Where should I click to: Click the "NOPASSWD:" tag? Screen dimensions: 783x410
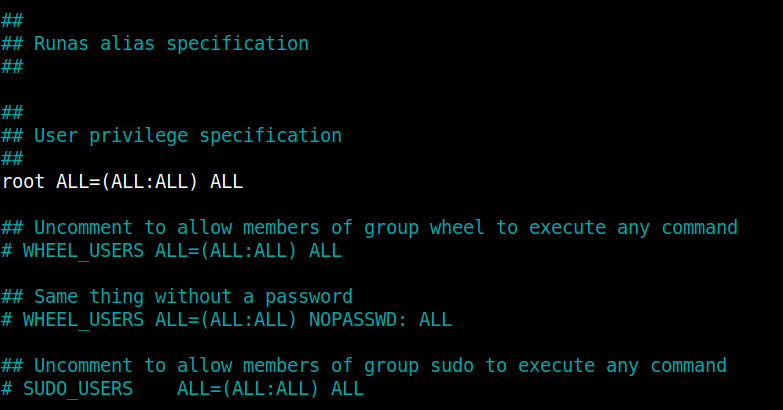[358, 319]
